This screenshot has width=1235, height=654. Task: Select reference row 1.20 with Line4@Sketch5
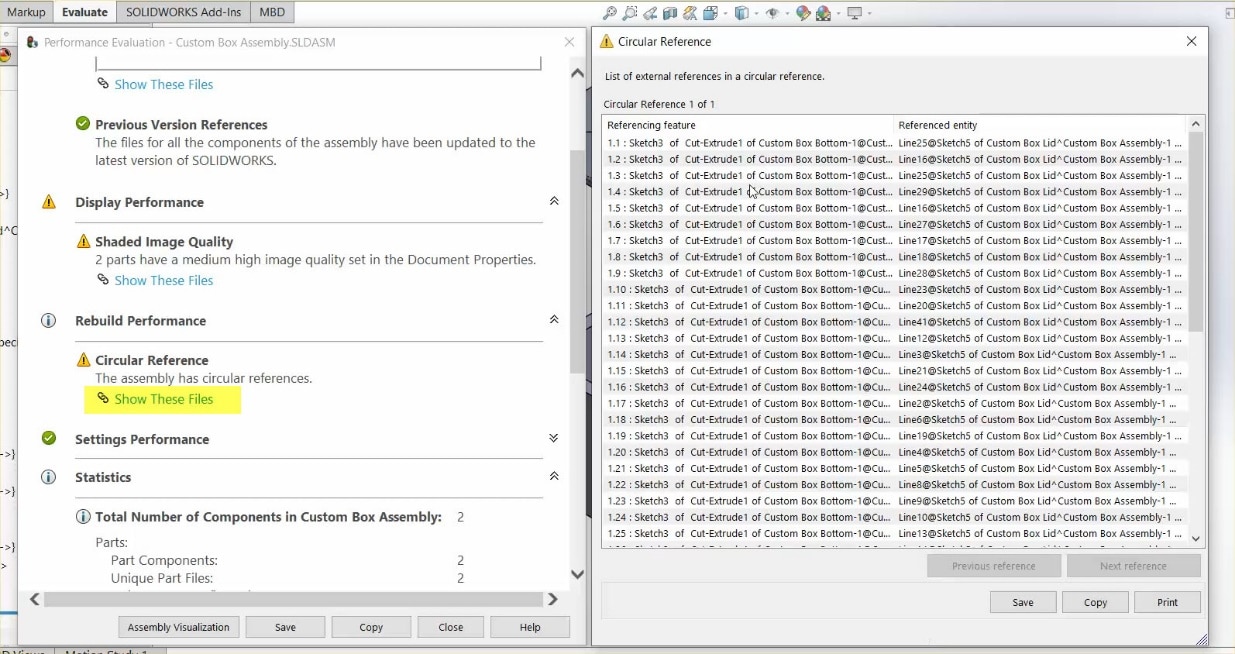pos(894,452)
